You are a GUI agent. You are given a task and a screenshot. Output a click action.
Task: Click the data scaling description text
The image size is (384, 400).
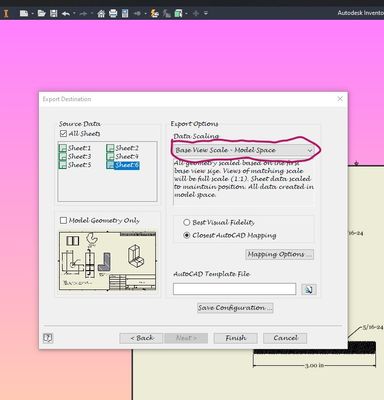click(244, 179)
